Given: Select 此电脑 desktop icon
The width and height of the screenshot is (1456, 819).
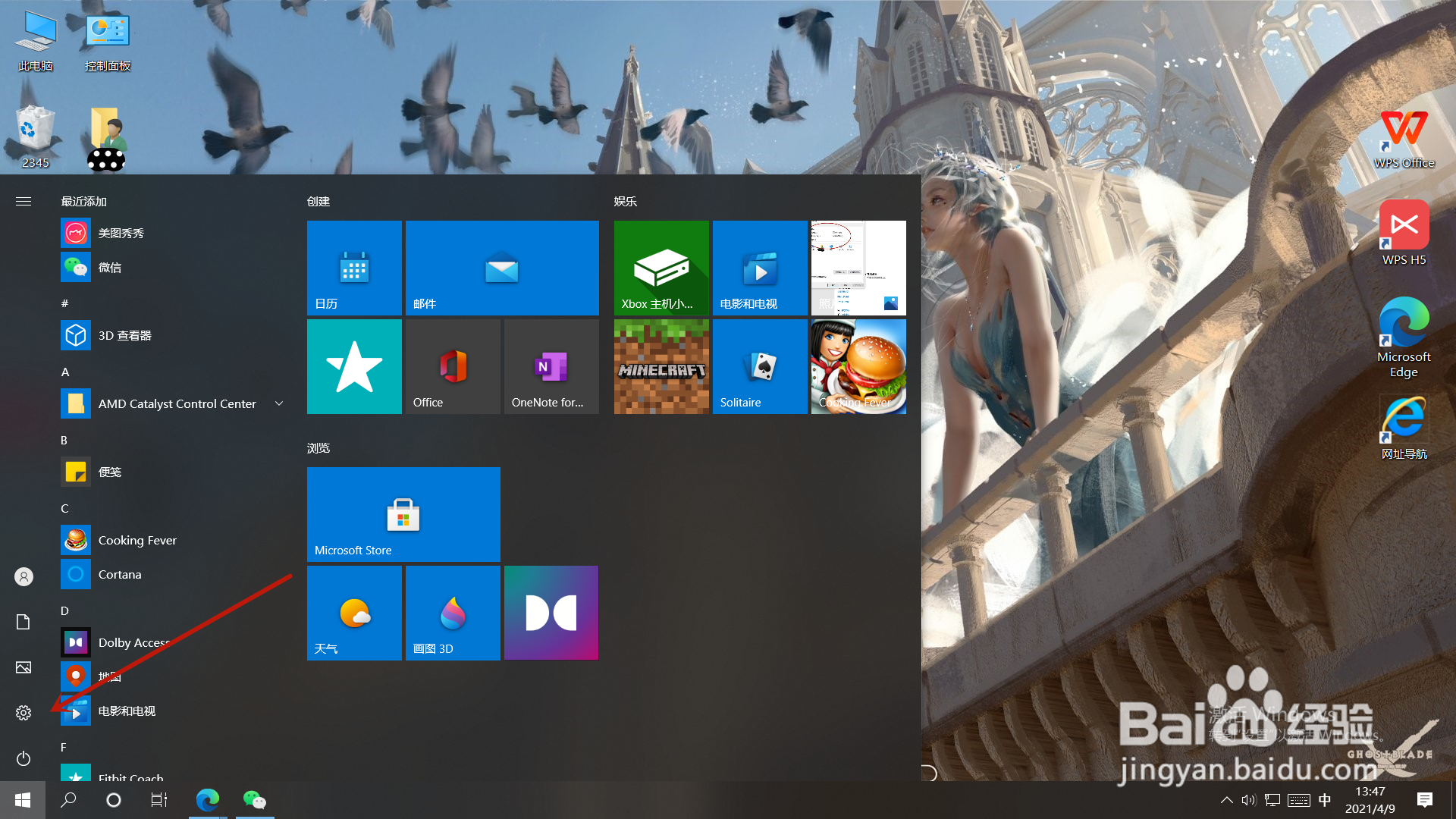Looking at the screenshot, I should tap(36, 42).
